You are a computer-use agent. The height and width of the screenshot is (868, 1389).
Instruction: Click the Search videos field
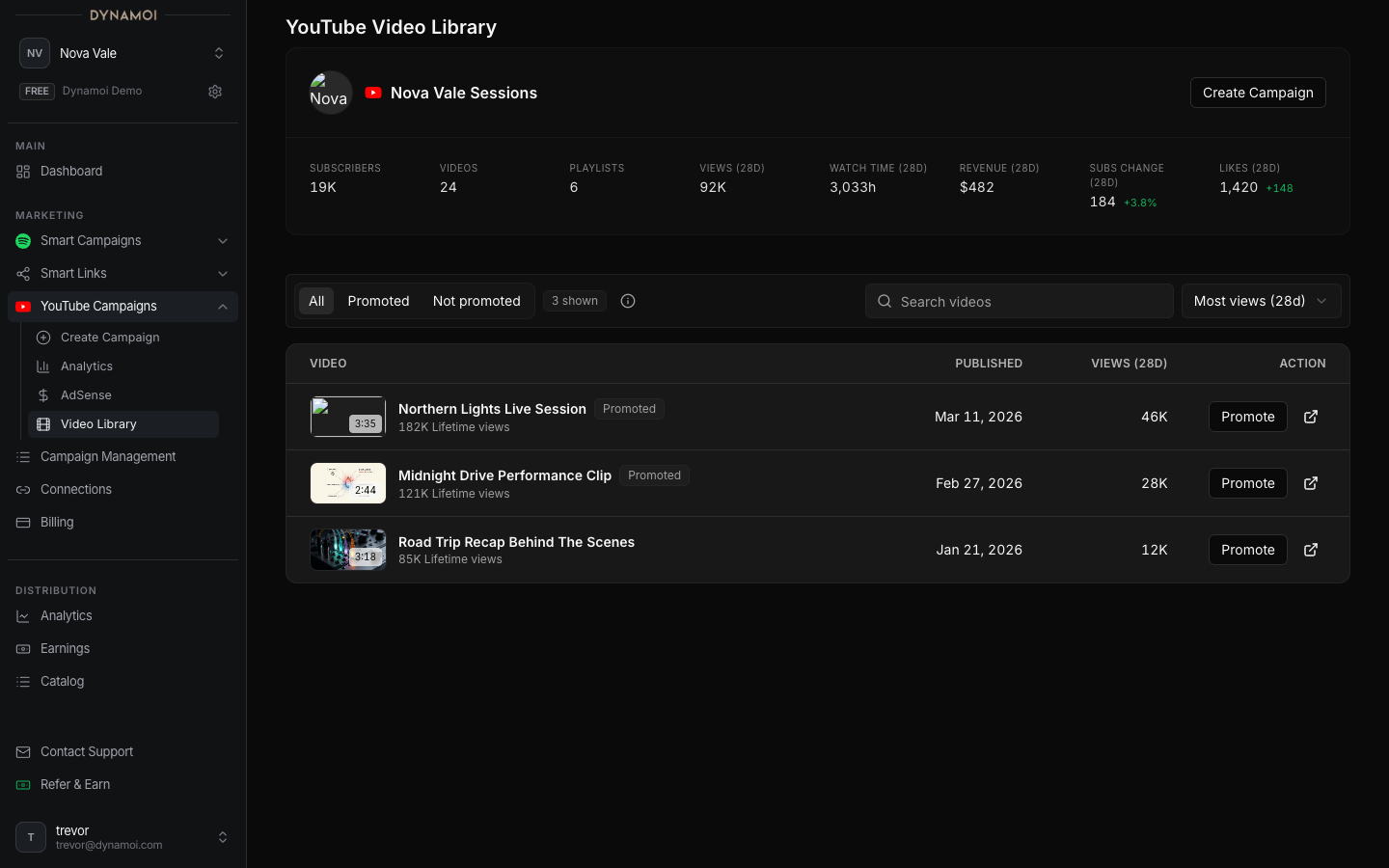tap(1020, 301)
